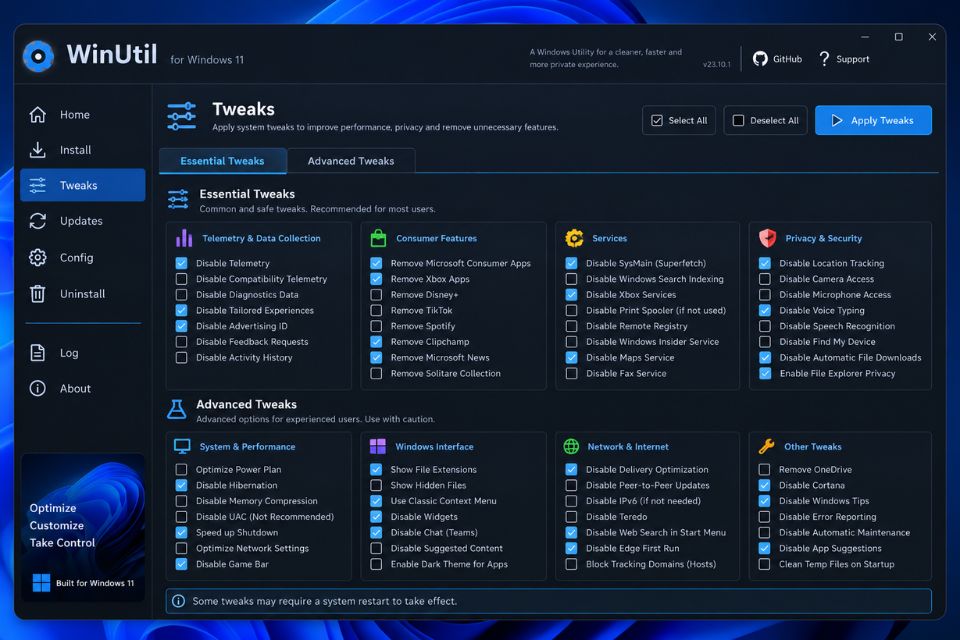Click the Windows logo in Built for Windows 11

(x=41, y=582)
